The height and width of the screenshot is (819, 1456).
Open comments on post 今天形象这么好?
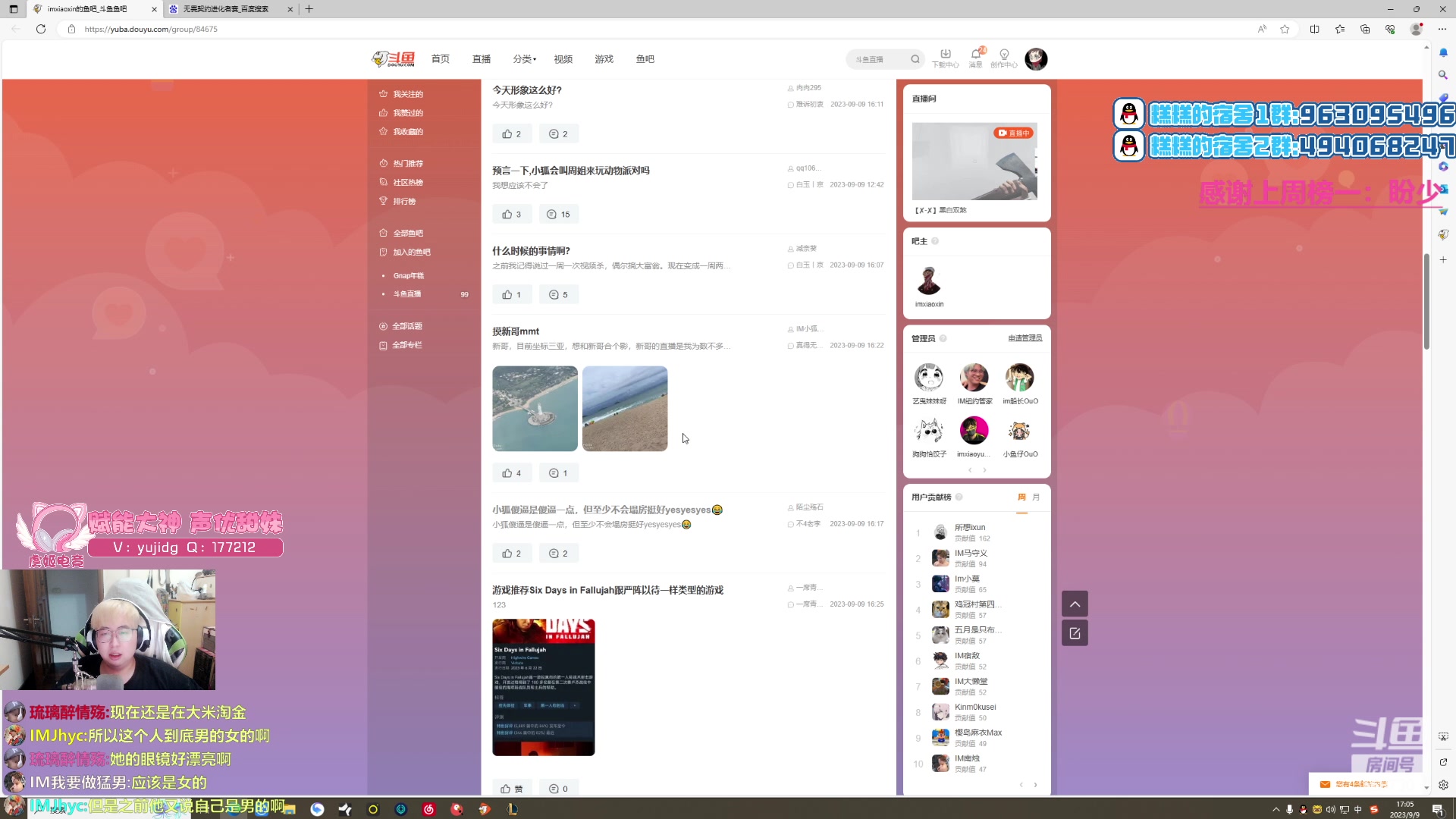coord(558,133)
